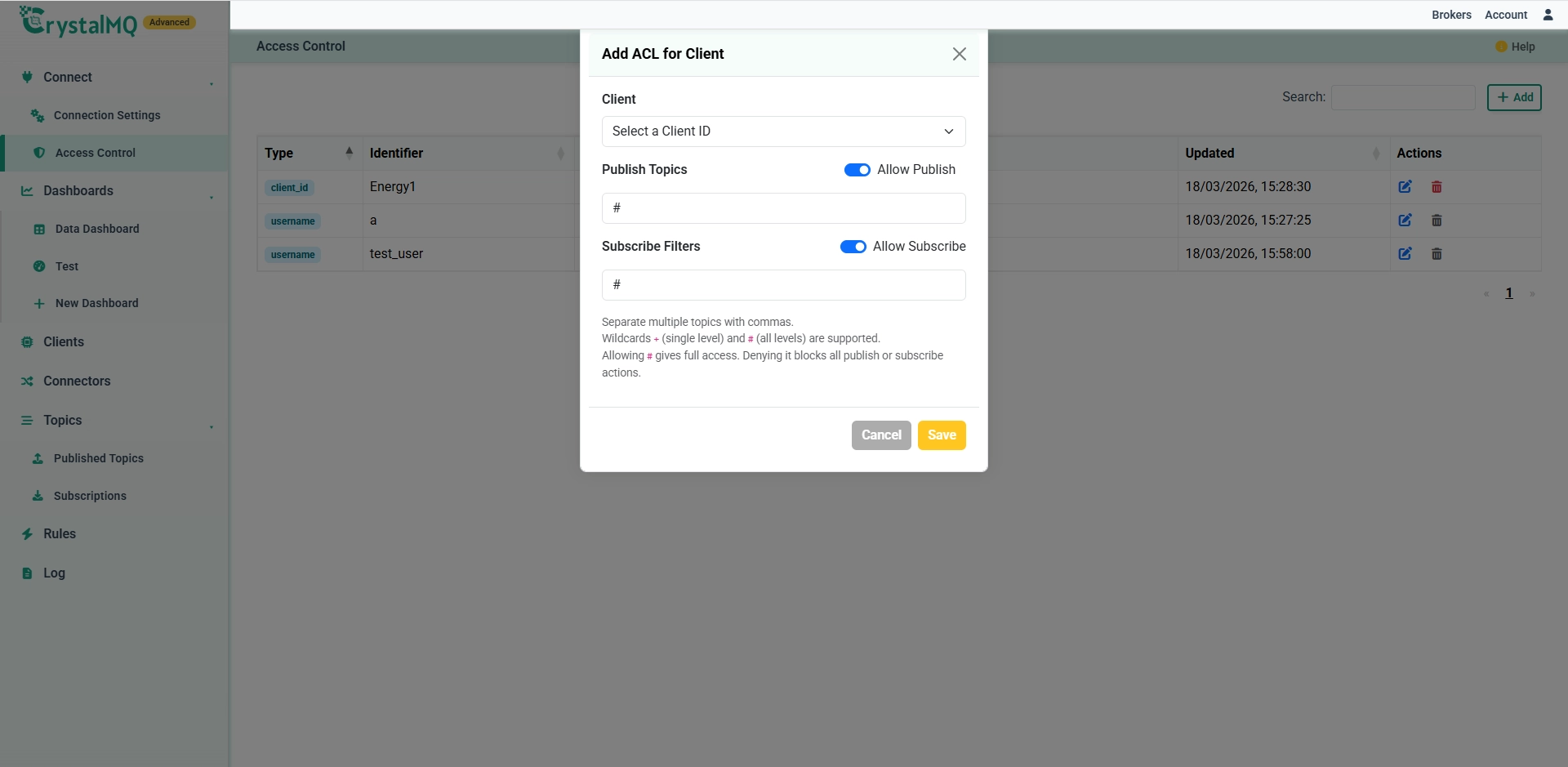Sort table by Type column
Image resolution: width=1568 pixels, height=767 pixels.
point(310,153)
